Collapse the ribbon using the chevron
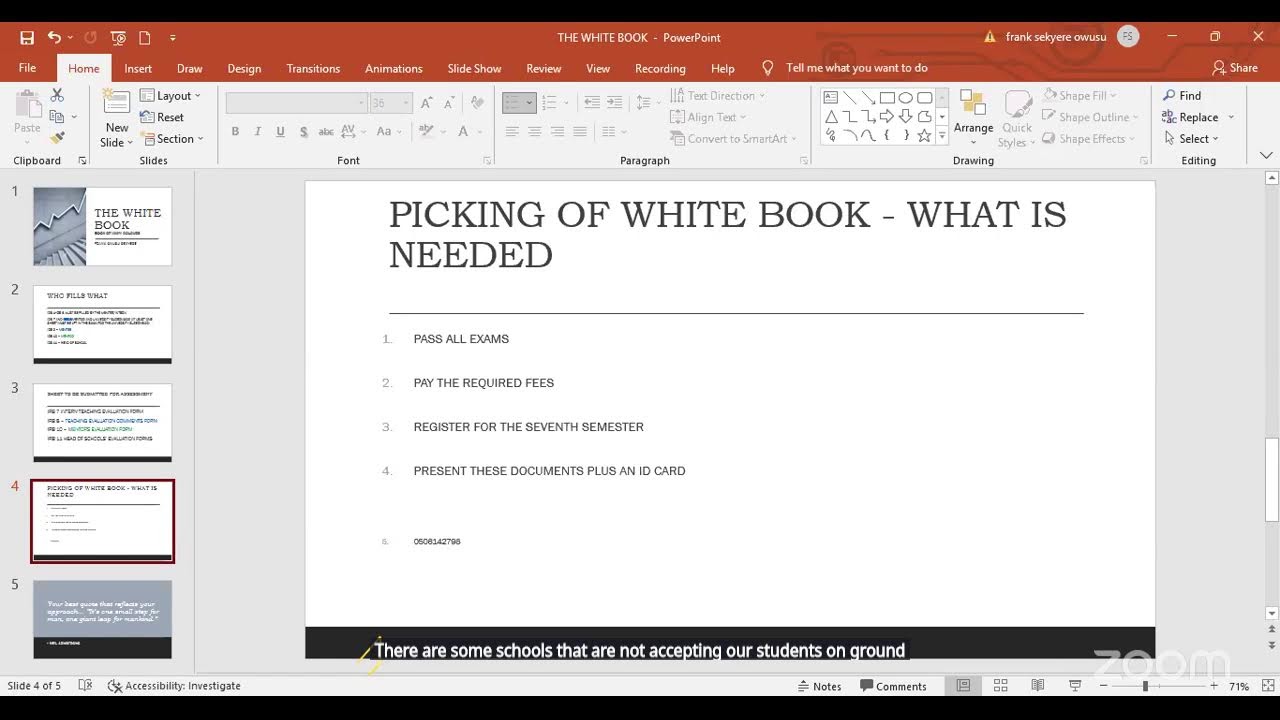Screen dimensions: 1280x720 1266,156
